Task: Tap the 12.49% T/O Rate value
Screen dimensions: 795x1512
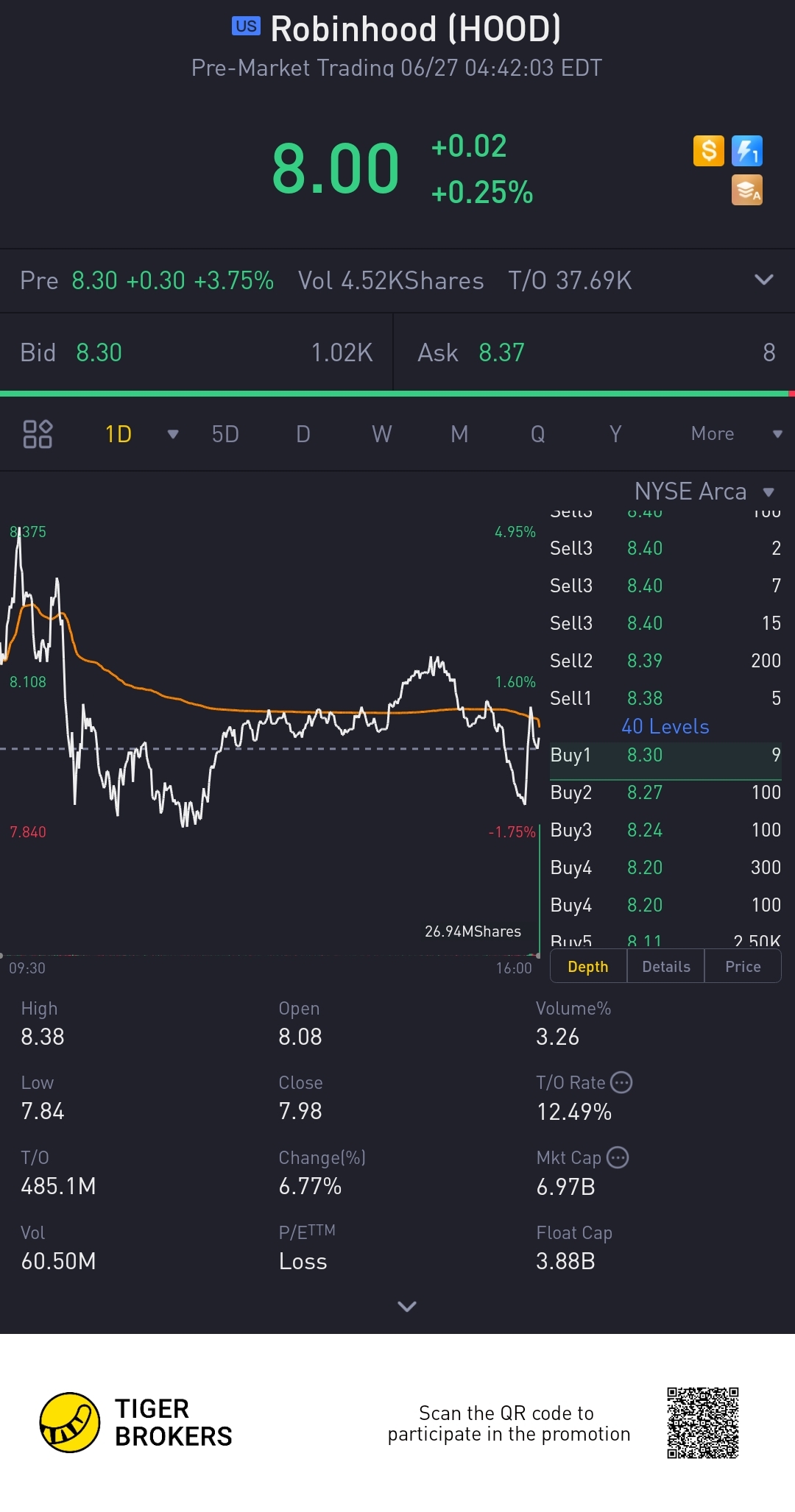Action: tap(574, 1112)
